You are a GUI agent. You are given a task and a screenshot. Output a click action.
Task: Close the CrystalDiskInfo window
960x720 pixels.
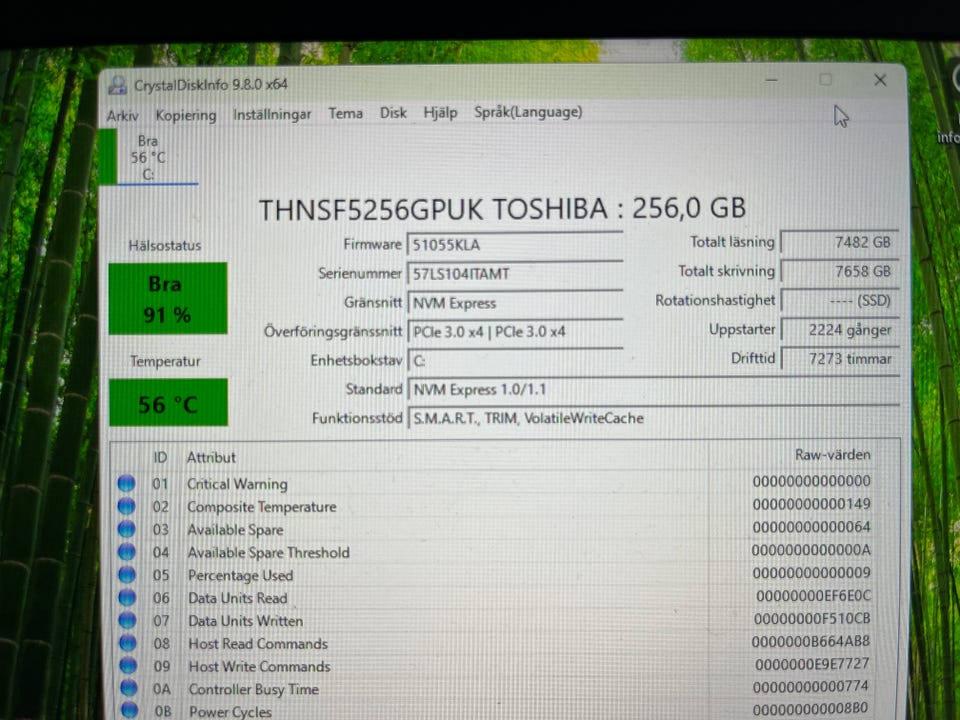coord(880,80)
